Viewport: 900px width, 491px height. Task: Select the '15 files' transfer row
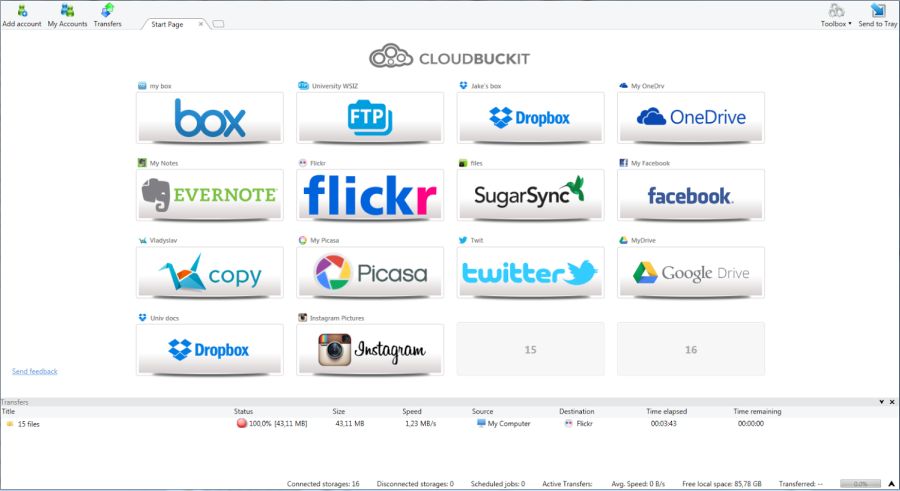pyautogui.click(x=450, y=424)
